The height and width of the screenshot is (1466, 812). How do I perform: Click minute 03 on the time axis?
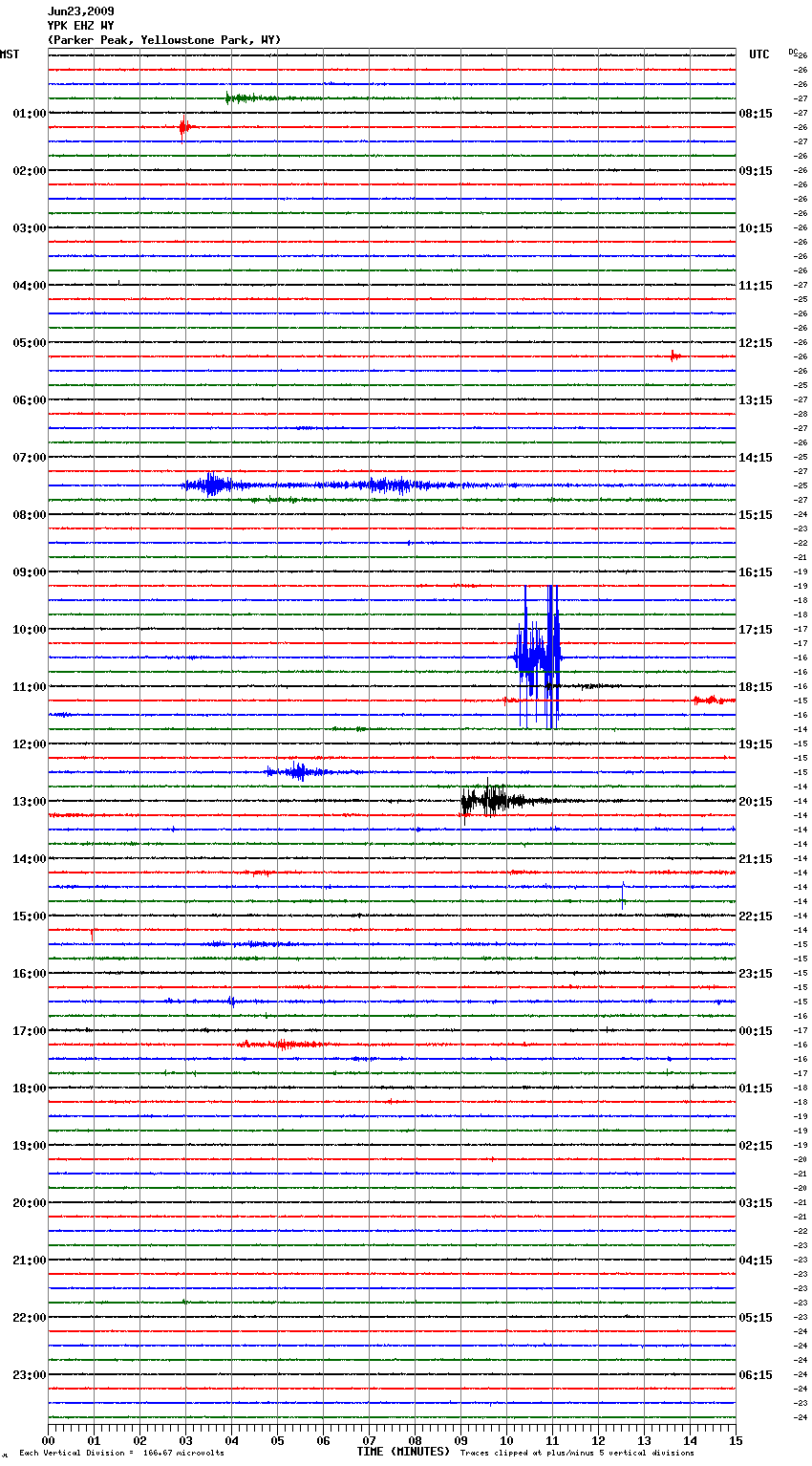pyautogui.click(x=185, y=1440)
